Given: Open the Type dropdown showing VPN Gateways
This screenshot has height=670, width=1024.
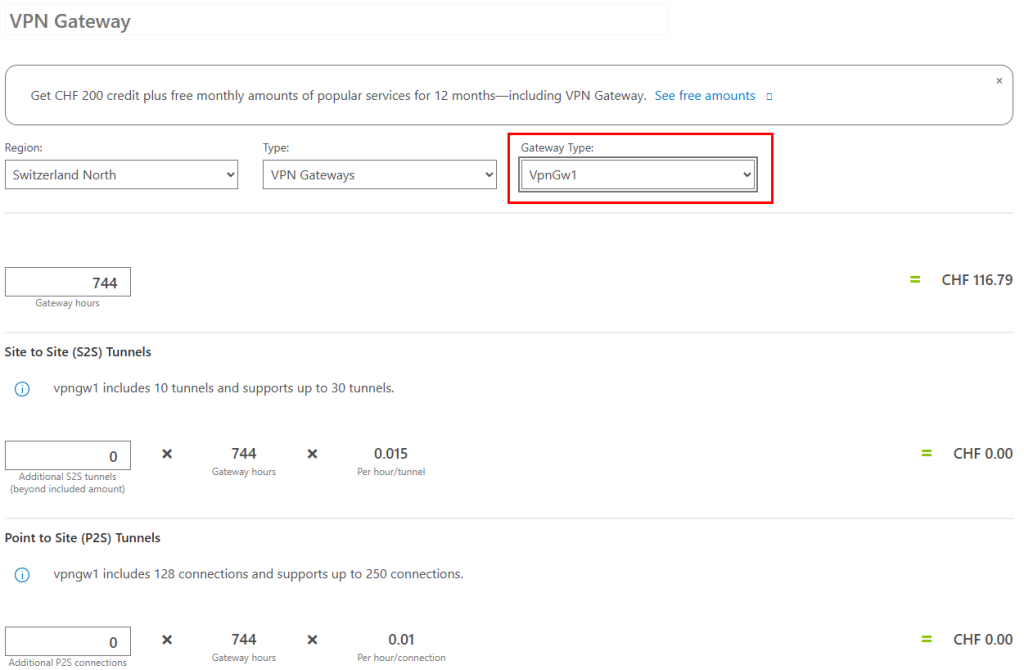Looking at the screenshot, I should click(x=379, y=175).
